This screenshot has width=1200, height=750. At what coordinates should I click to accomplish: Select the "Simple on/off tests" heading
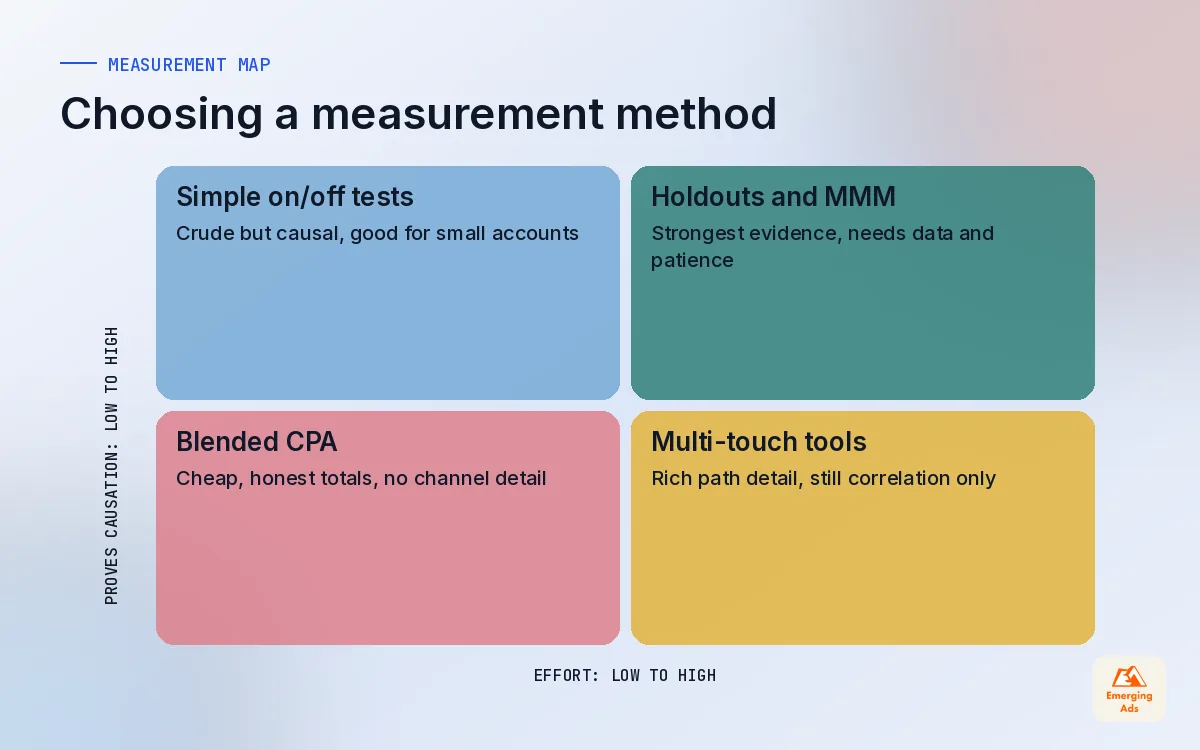pyautogui.click(x=295, y=196)
